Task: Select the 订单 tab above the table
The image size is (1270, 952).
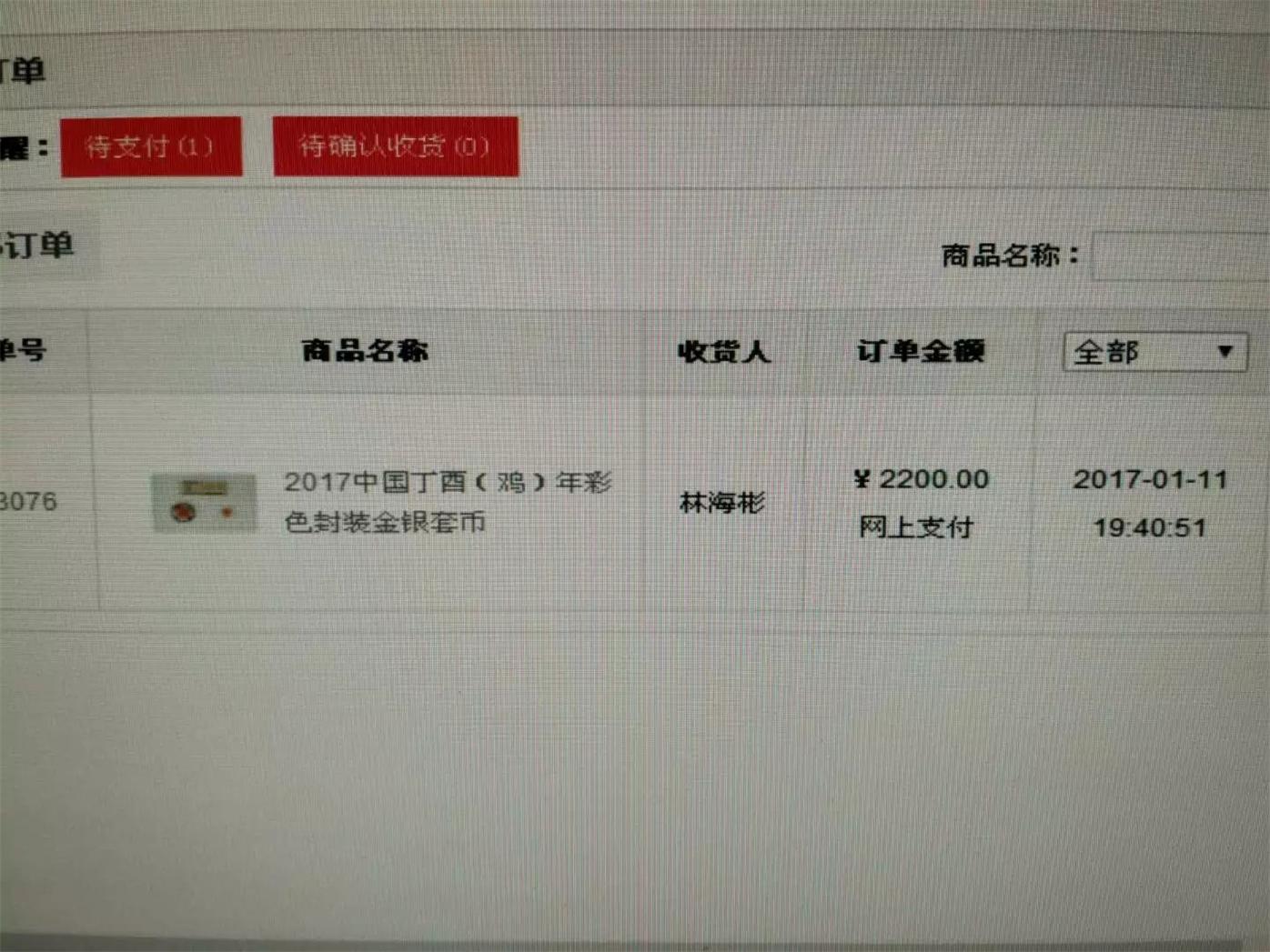Action: 42,246
